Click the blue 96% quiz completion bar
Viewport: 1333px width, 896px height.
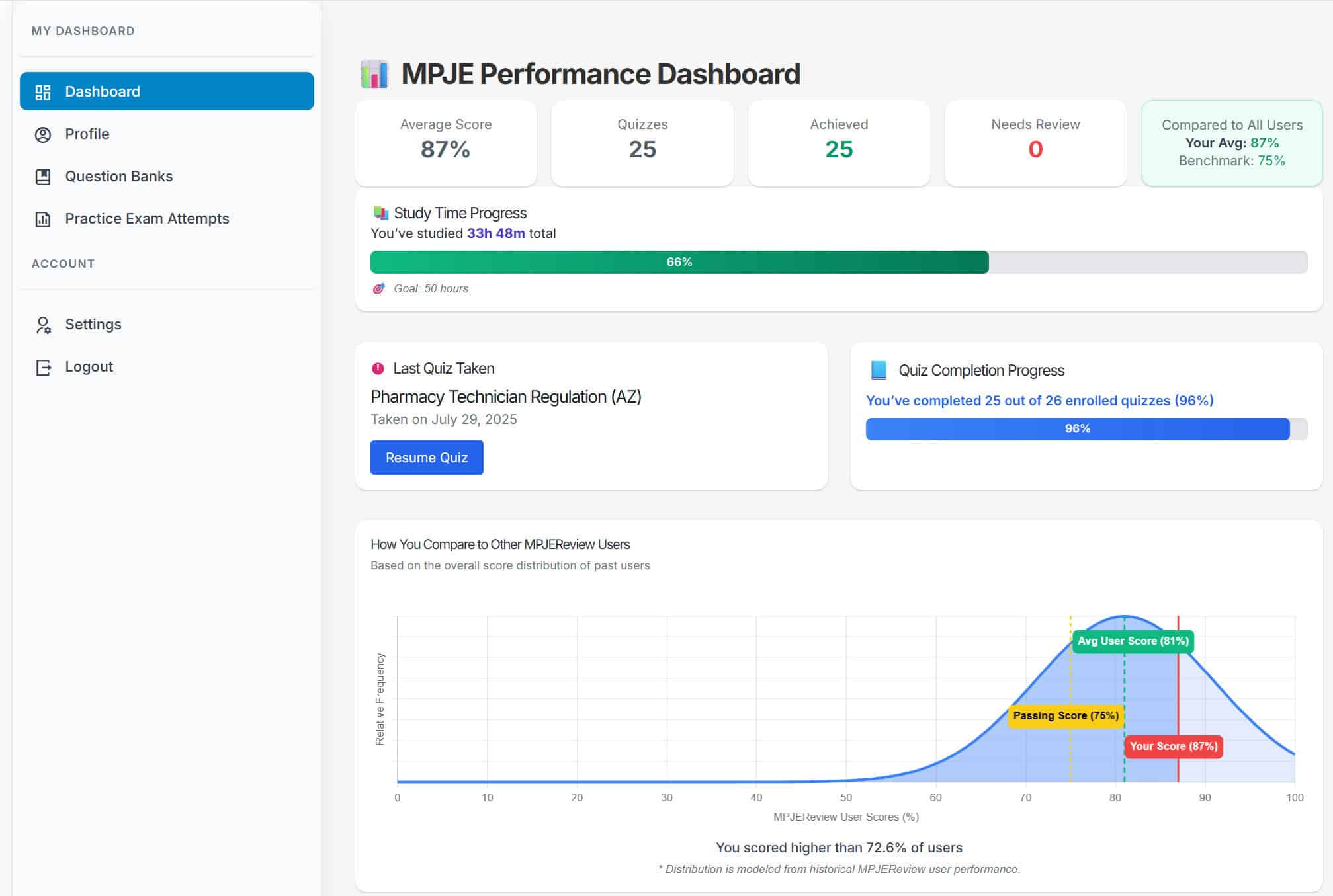[x=1077, y=428]
